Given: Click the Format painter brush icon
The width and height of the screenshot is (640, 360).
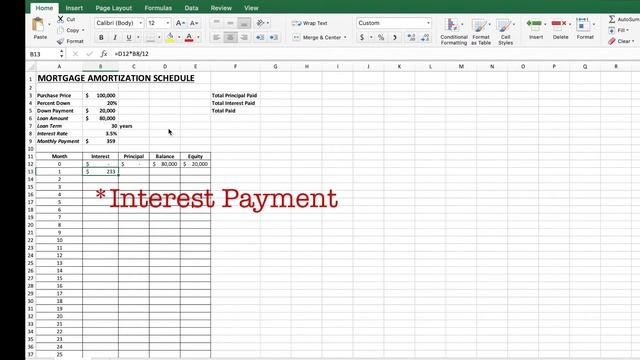Looking at the screenshot, I should (60, 41).
